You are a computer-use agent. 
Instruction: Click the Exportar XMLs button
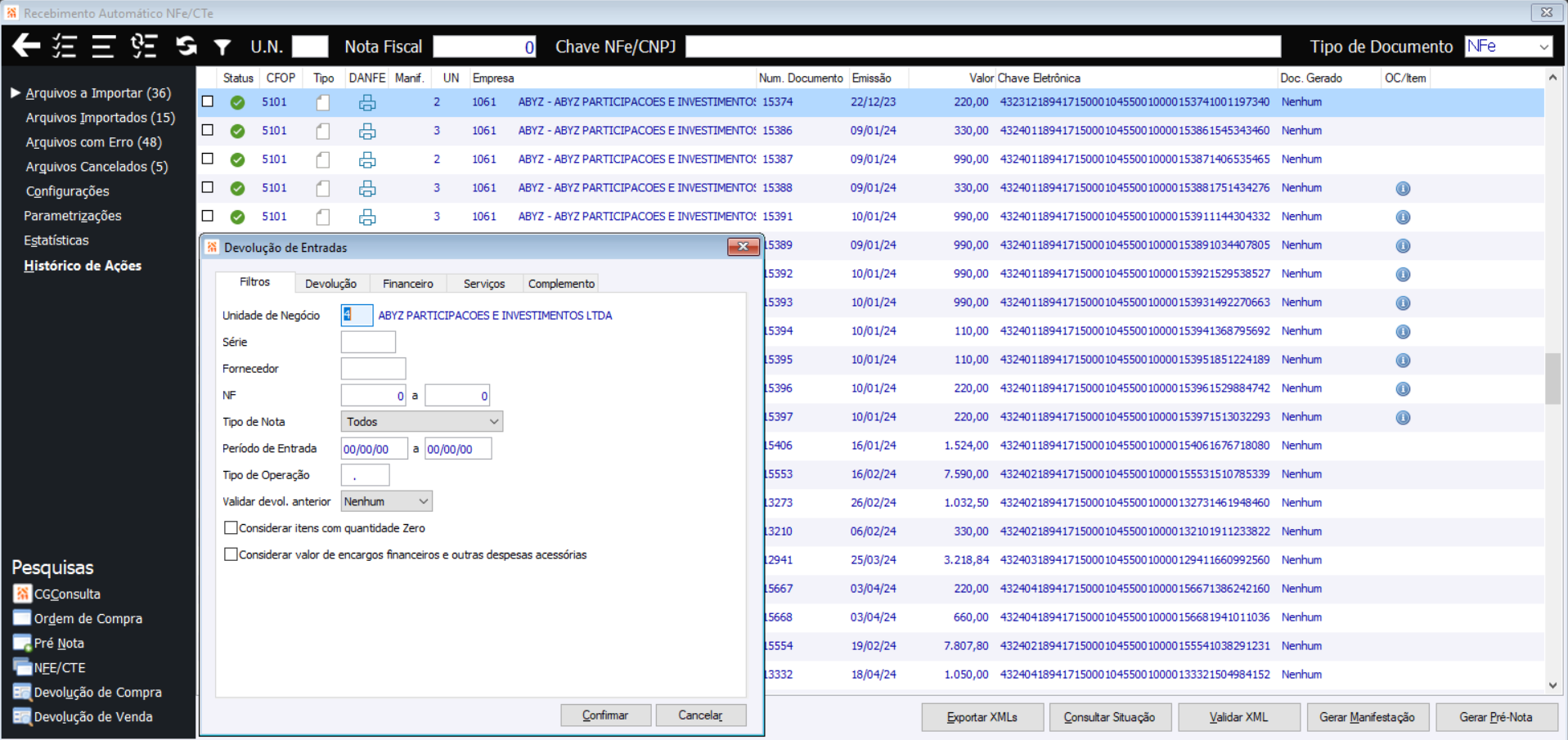[x=982, y=717]
